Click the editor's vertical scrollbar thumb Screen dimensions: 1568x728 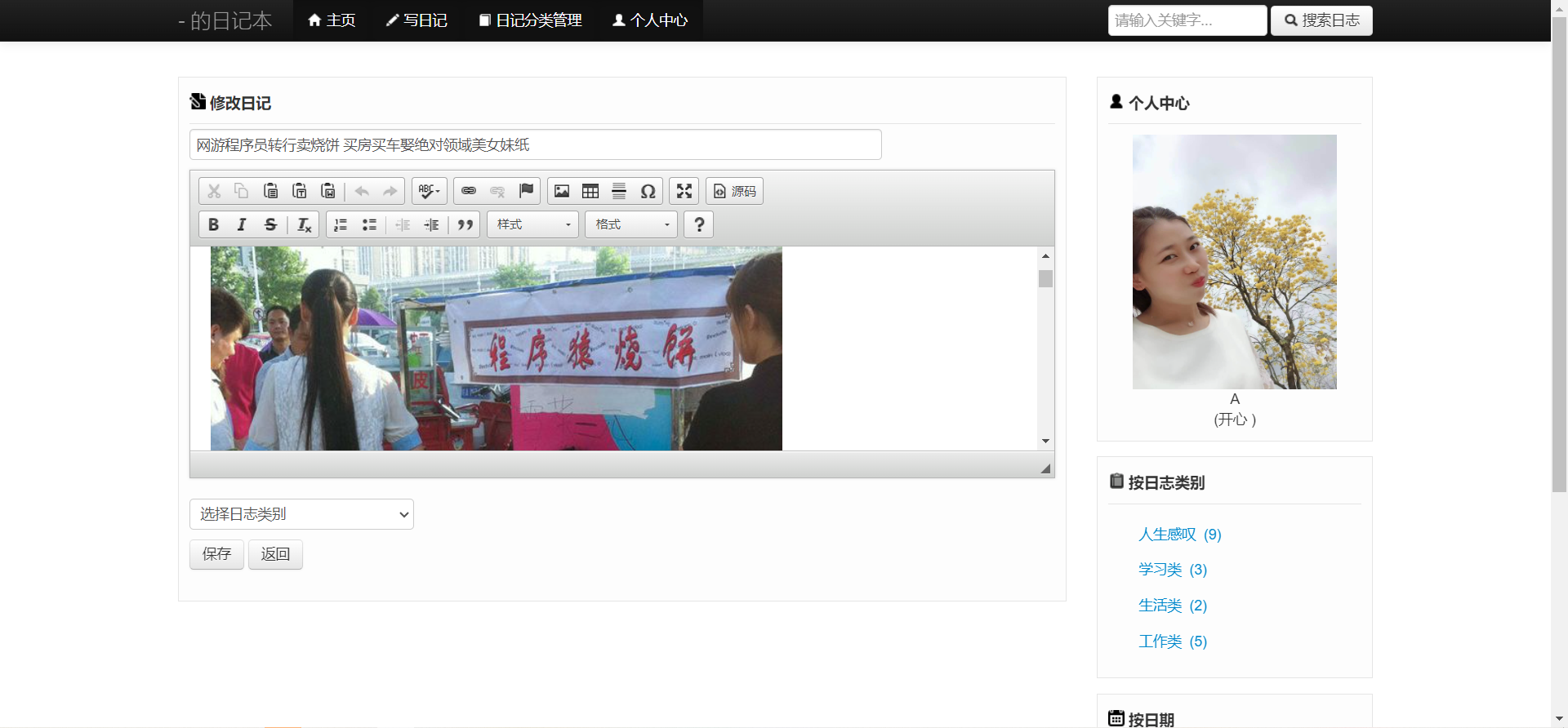[1045, 279]
